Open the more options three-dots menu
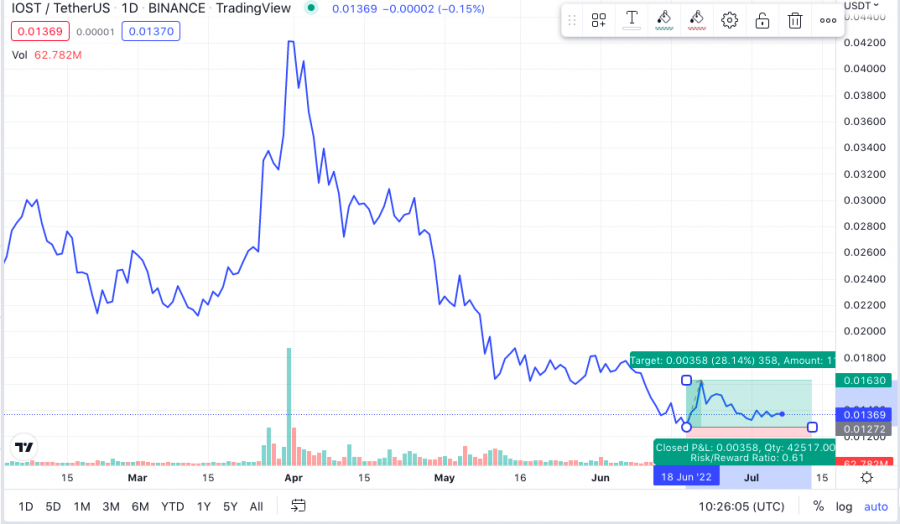This screenshot has height=524, width=900. pos(828,21)
